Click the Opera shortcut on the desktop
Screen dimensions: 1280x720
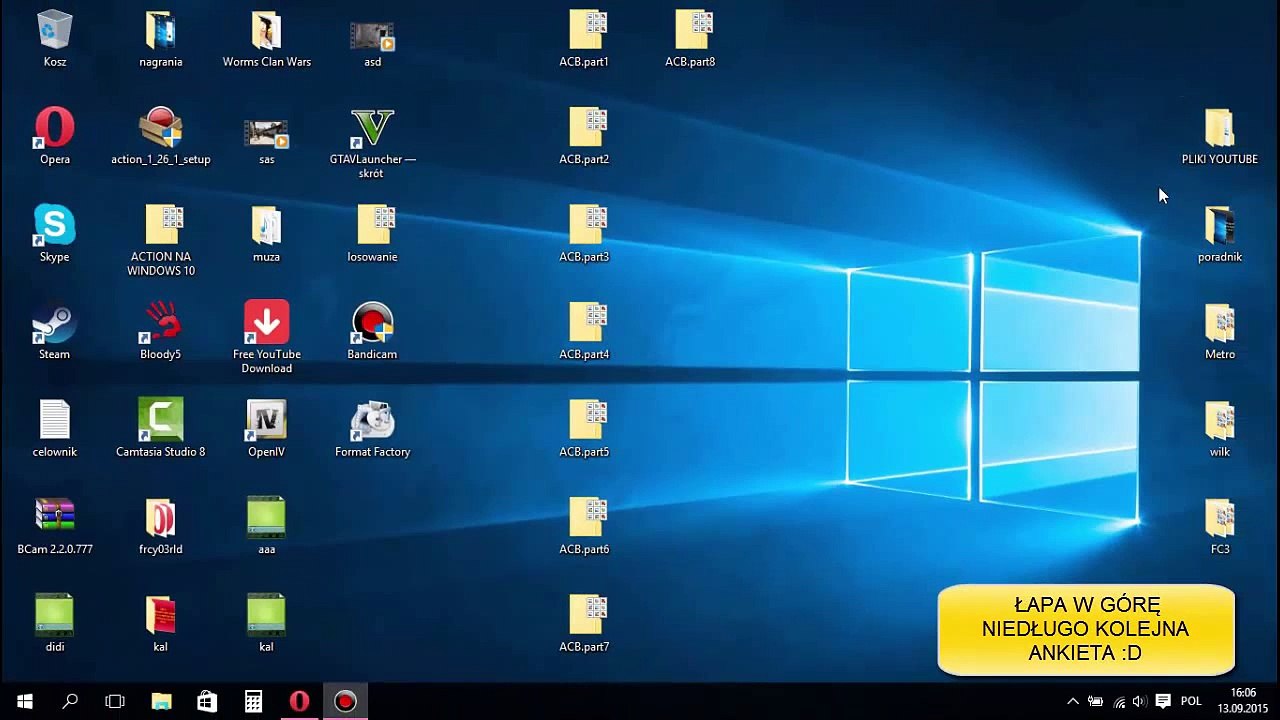tap(54, 128)
